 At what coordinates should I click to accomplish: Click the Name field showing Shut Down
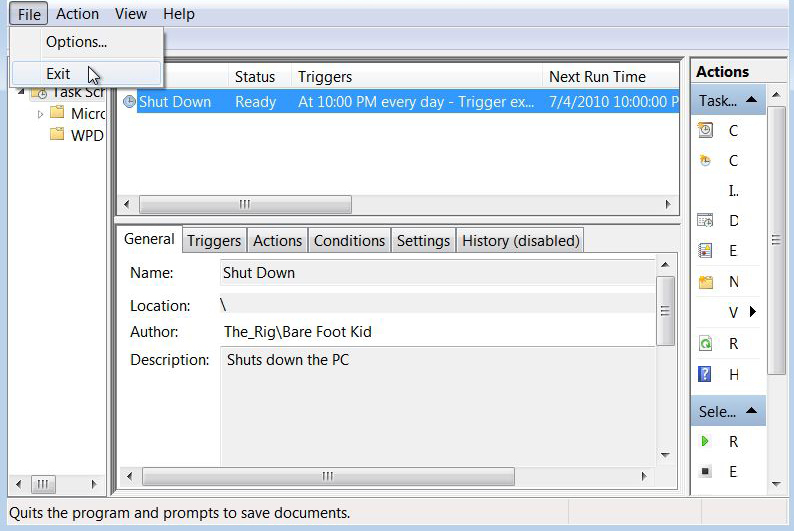(x=438, y=273)
